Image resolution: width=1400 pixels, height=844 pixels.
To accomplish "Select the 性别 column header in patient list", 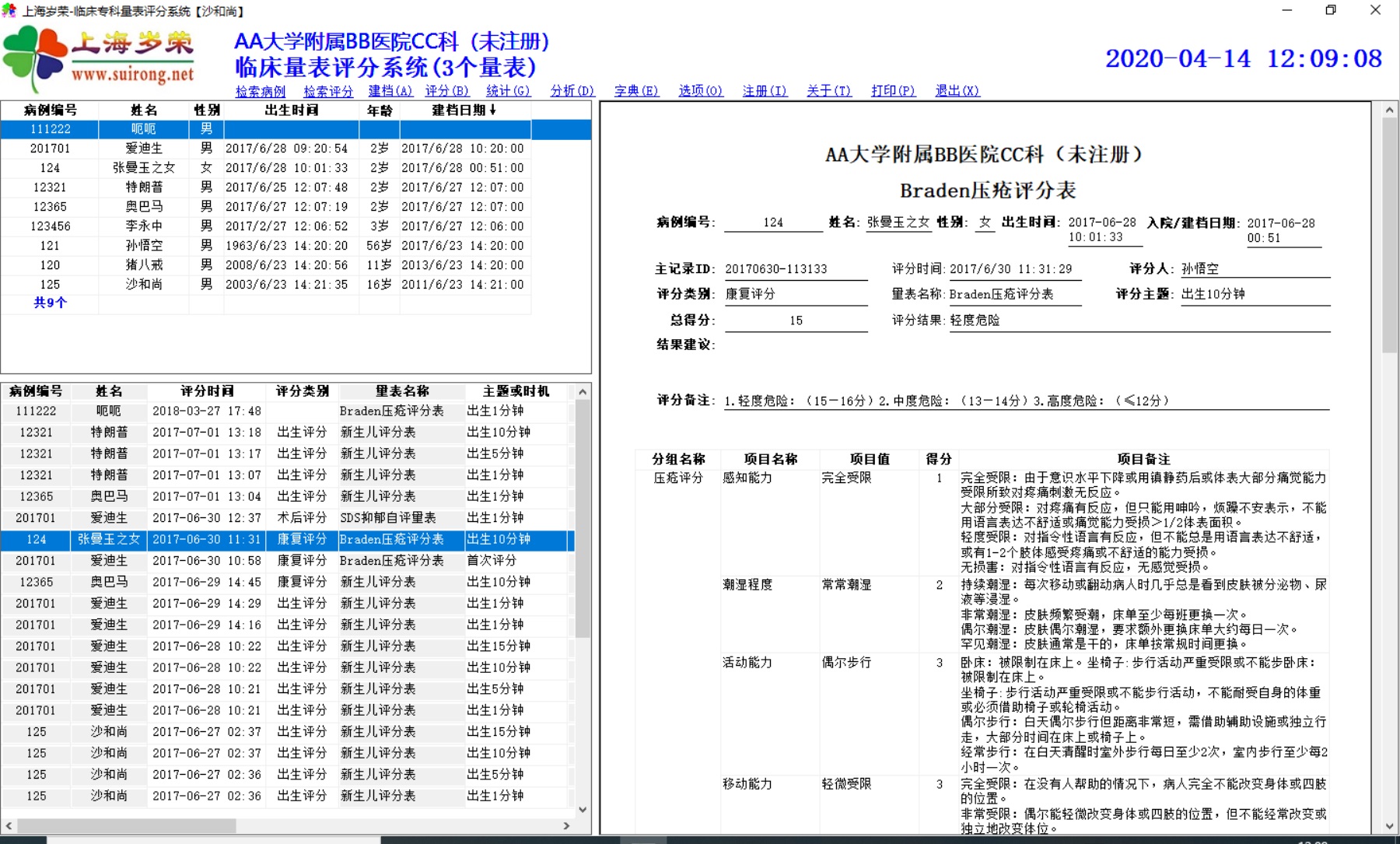I will click(x=207, y=110).
